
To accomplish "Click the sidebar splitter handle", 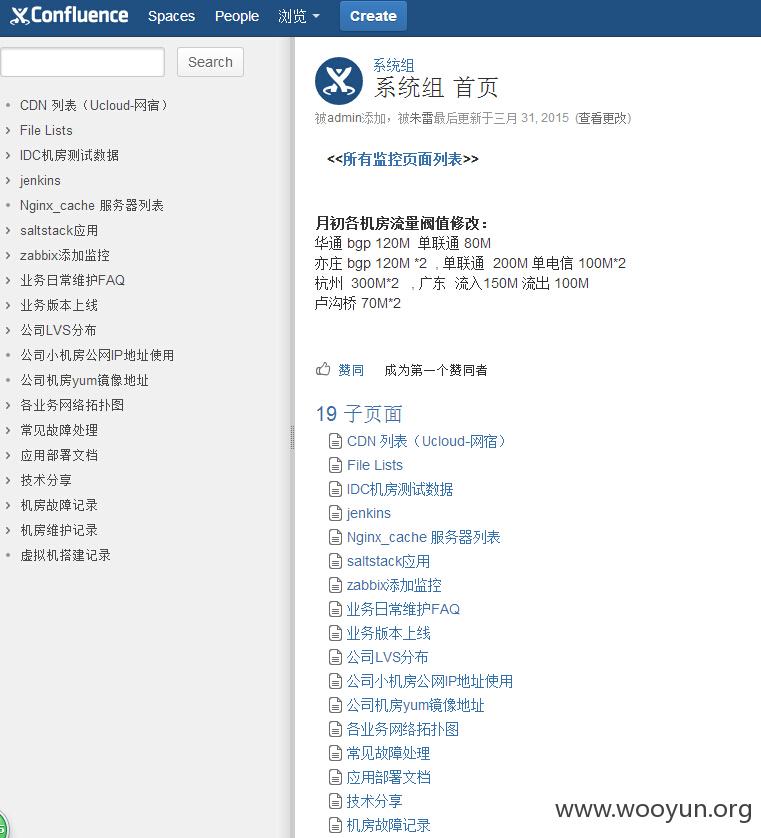I will click(292, 437).
